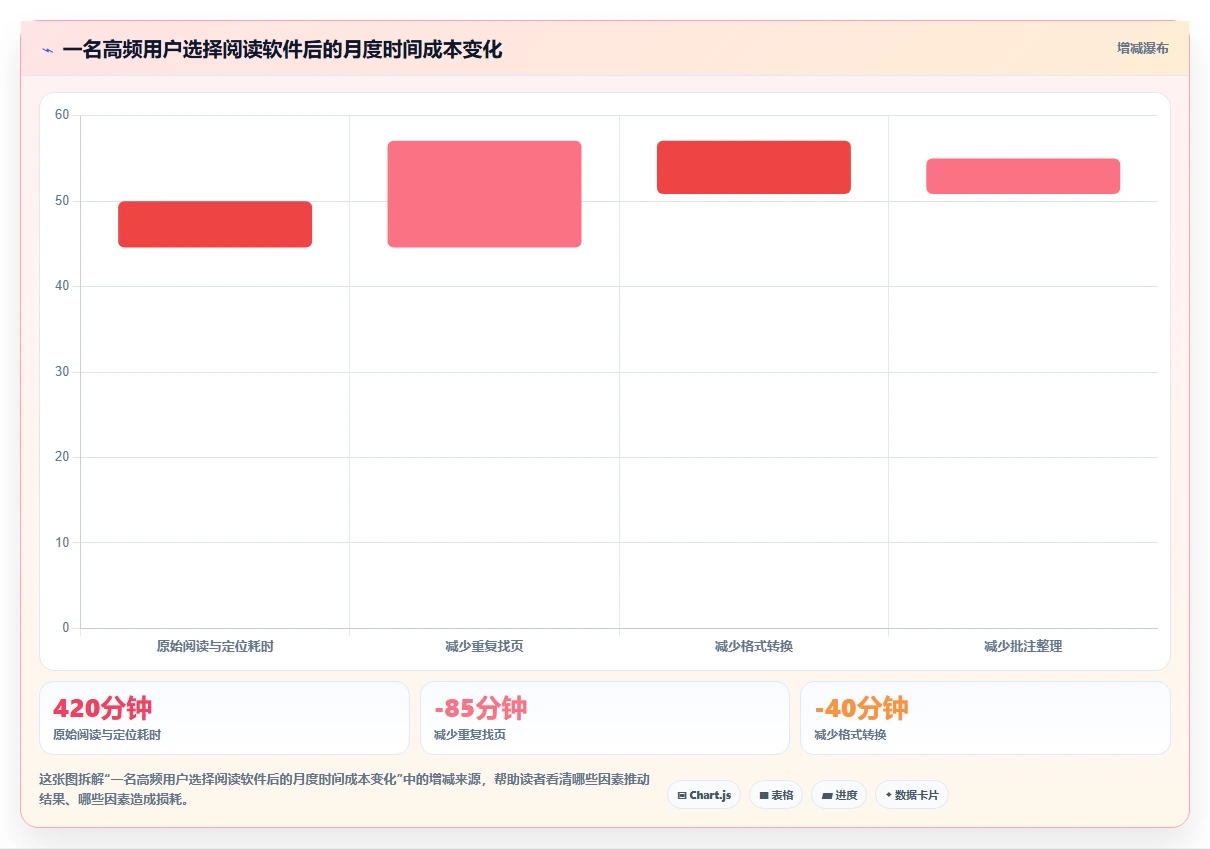Click the description paragraph starting 这张图拆解
This screenshot has height=849, width=1210.
[x=344, y=789]
